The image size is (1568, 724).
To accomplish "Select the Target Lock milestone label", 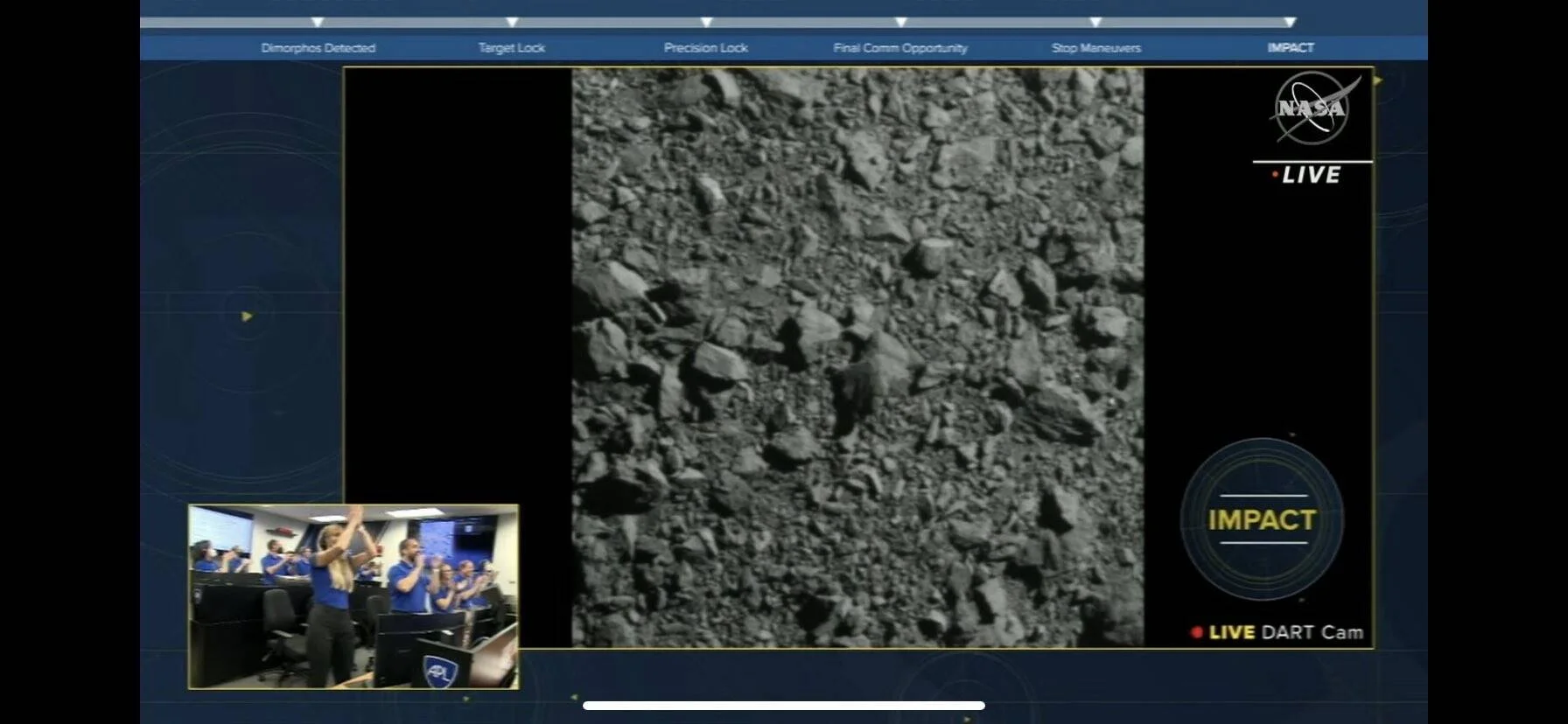I will tap(512, 48).
